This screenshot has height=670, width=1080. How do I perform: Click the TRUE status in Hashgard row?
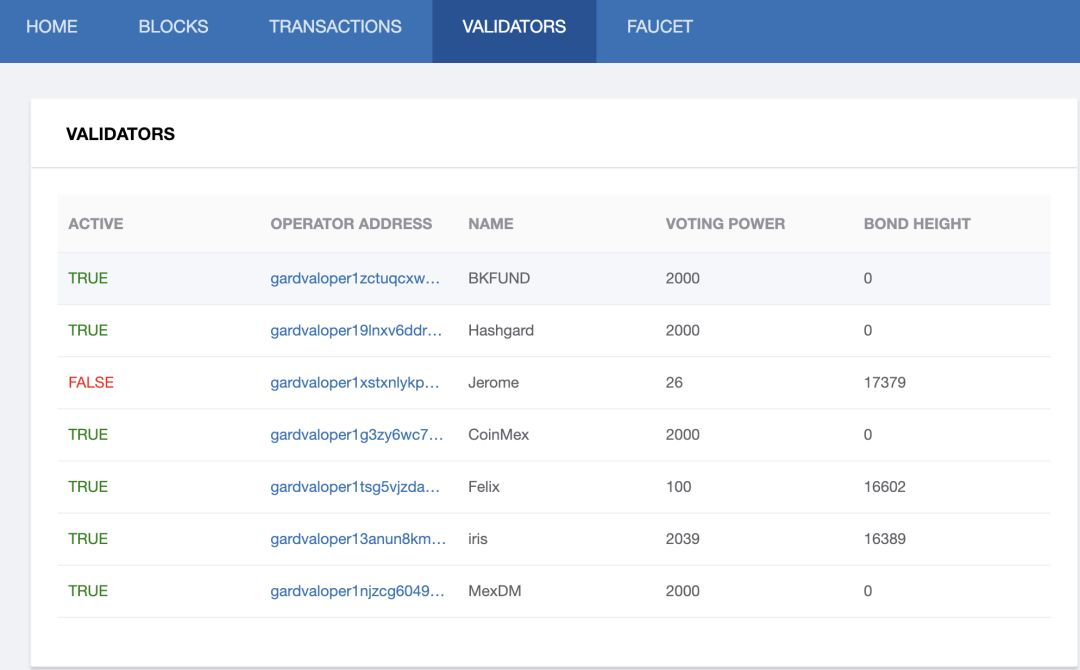(x=88, y=331)
